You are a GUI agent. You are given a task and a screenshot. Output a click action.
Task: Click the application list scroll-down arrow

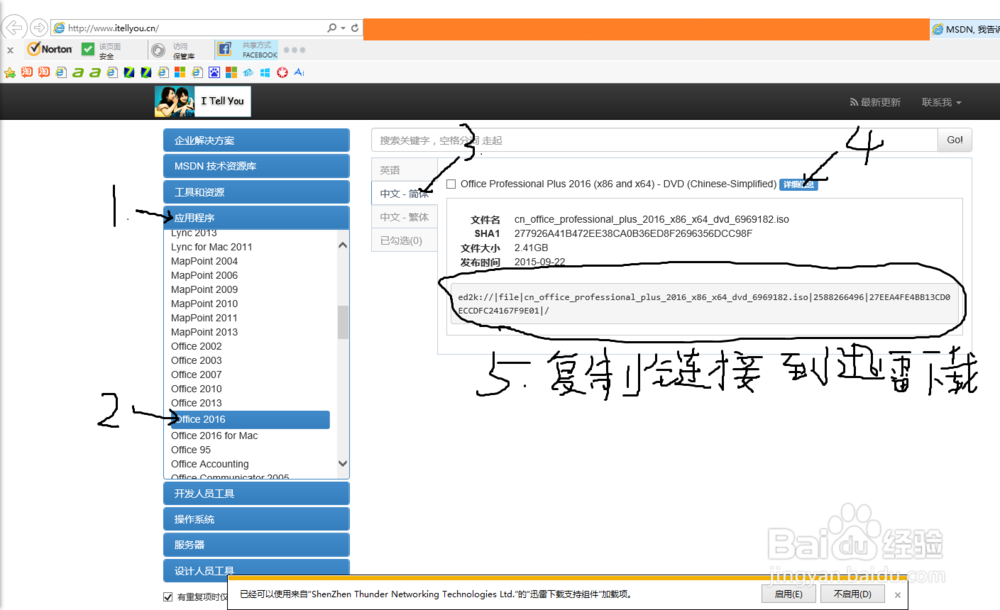[x=342, y=463]
